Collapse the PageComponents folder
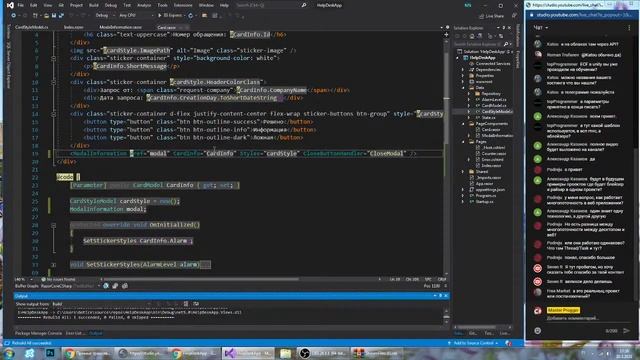The image size is (640, 360). point(463,124)
